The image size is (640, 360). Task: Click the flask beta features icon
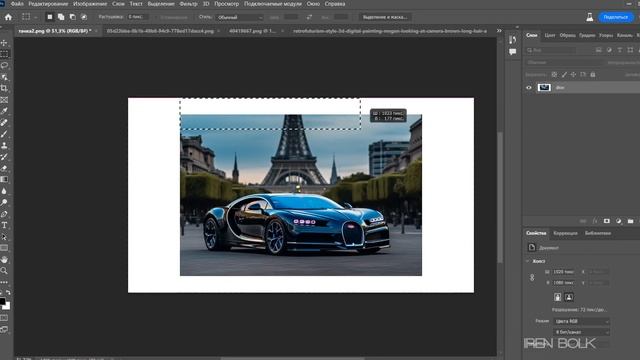coord(589,17)
